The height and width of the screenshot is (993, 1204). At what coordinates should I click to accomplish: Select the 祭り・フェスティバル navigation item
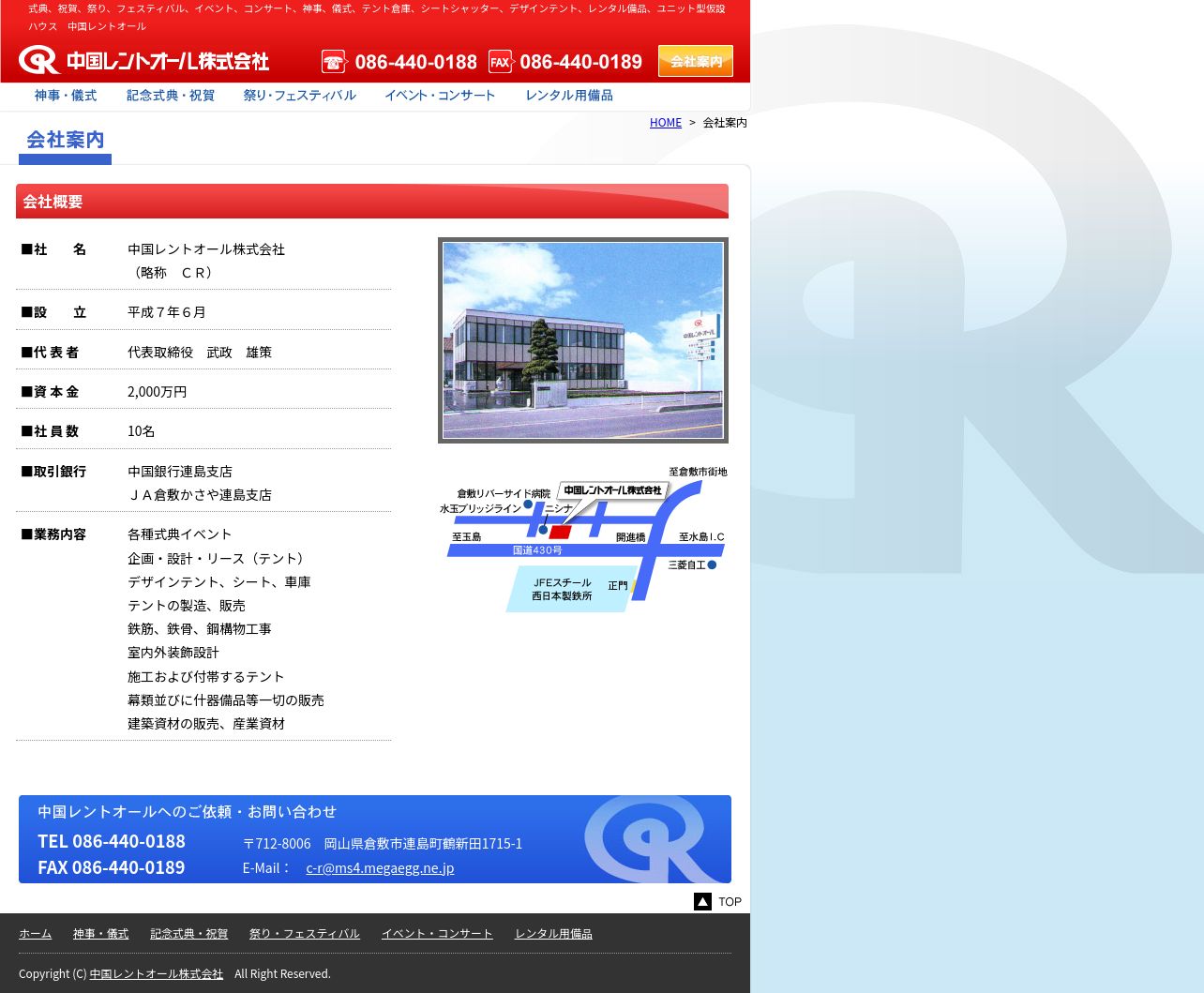[300, 96]
